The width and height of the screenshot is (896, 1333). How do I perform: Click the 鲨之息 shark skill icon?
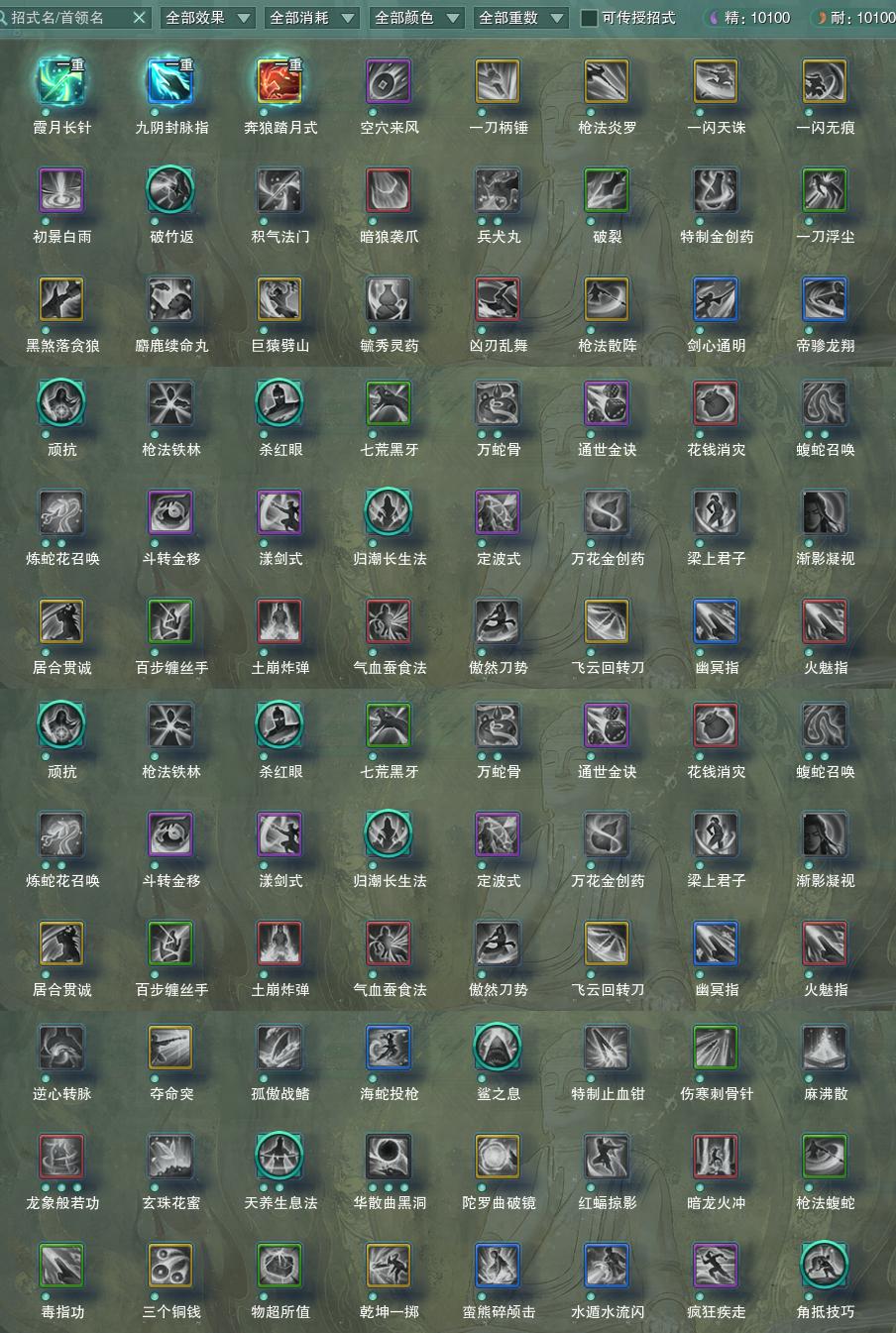(x=499, y=1048)
